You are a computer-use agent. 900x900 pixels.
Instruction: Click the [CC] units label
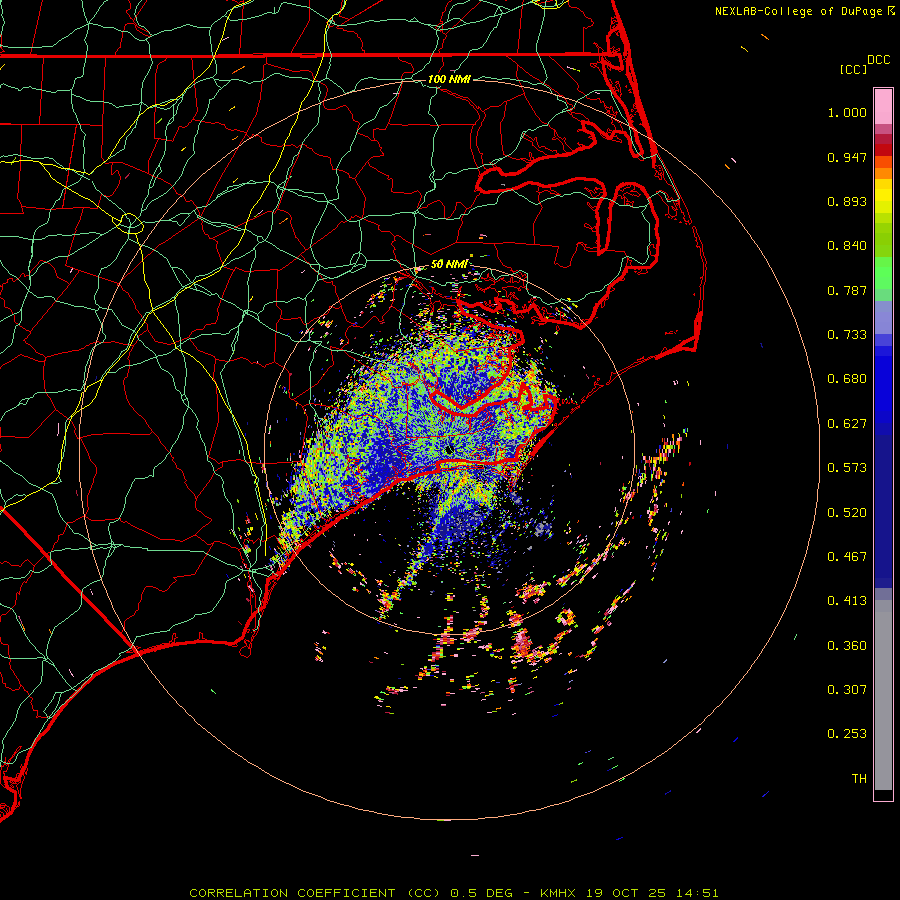click(x=853, y=69)
